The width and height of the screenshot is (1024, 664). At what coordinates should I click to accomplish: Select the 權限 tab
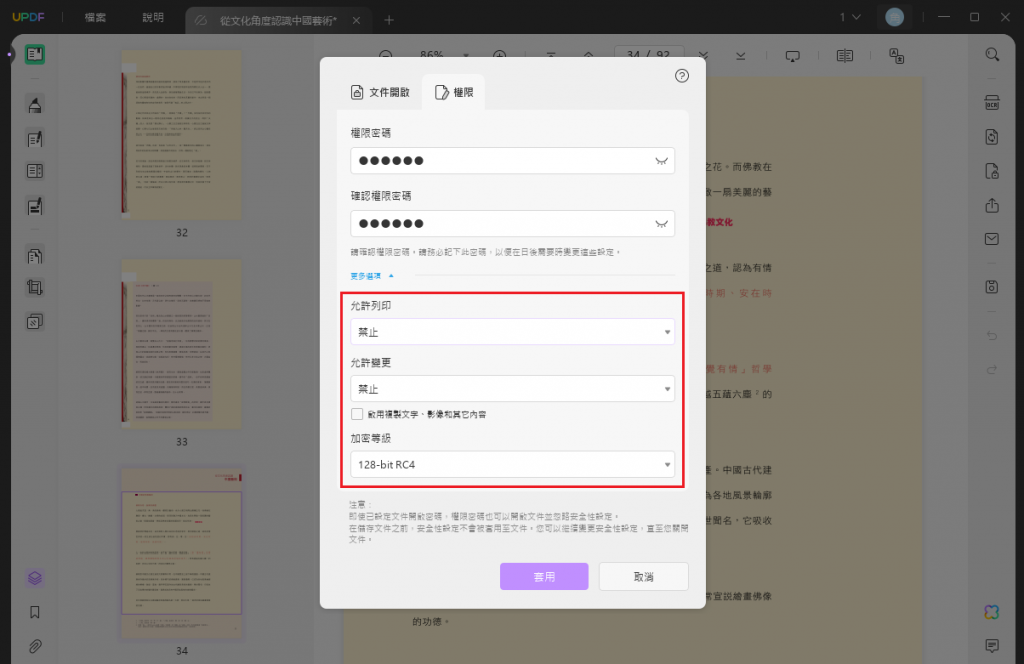pyautogui.click(x=454, y=92)
